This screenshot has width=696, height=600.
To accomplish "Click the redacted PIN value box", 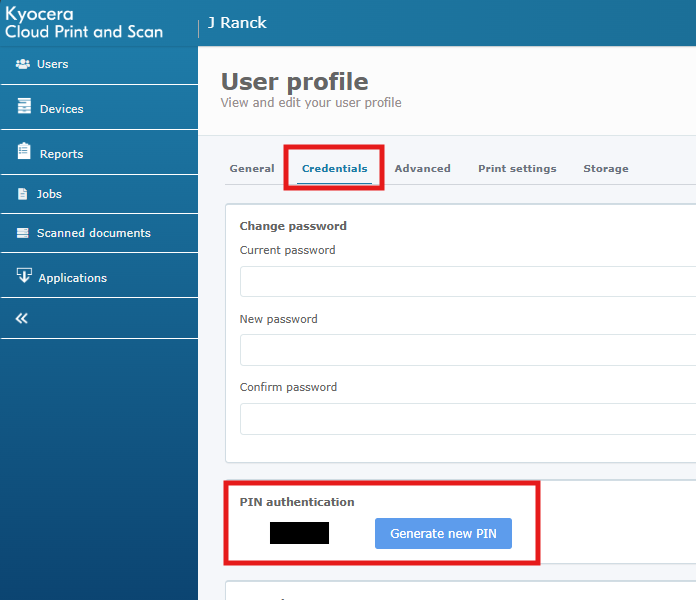I will pyautogui.click(x=299, y=533).
